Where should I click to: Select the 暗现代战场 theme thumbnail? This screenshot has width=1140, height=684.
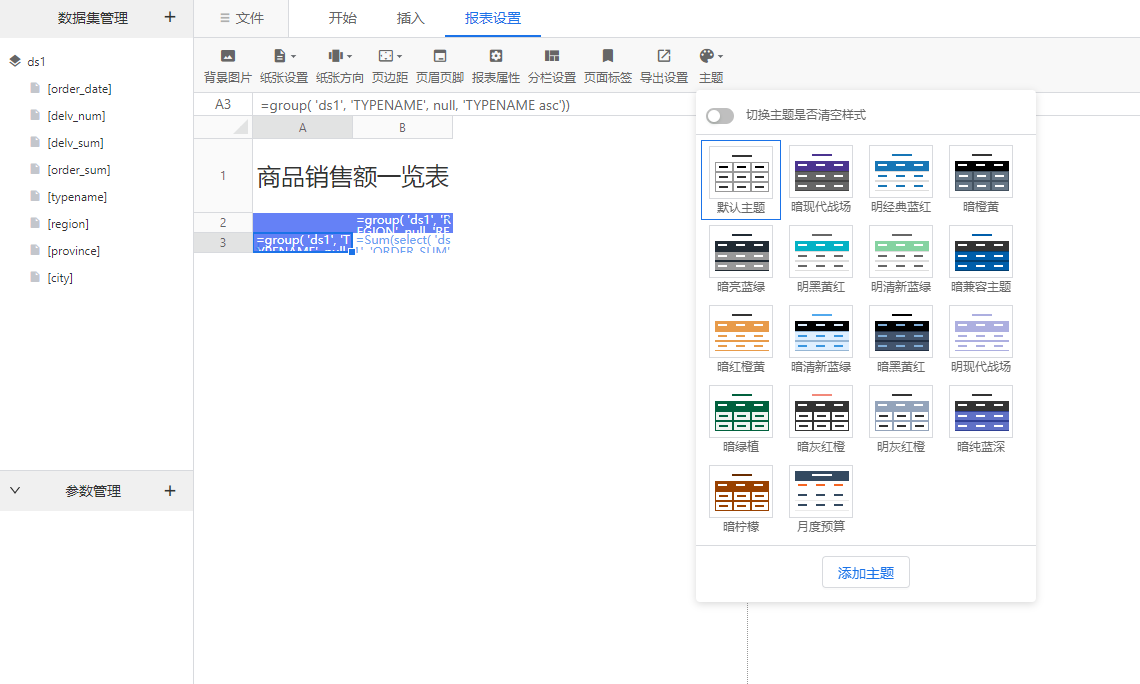click(821, 172)
